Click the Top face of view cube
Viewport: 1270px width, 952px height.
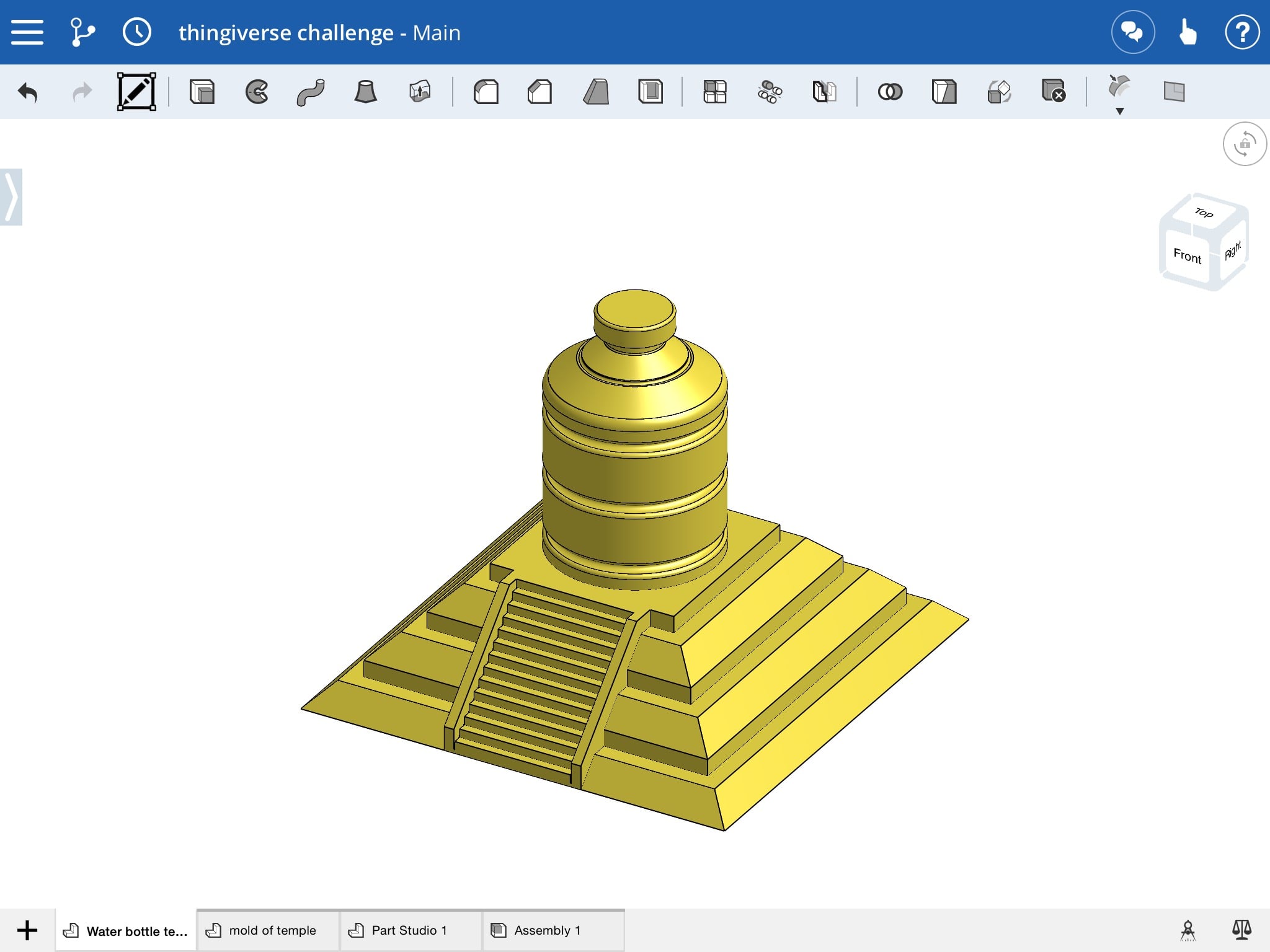1204,213
